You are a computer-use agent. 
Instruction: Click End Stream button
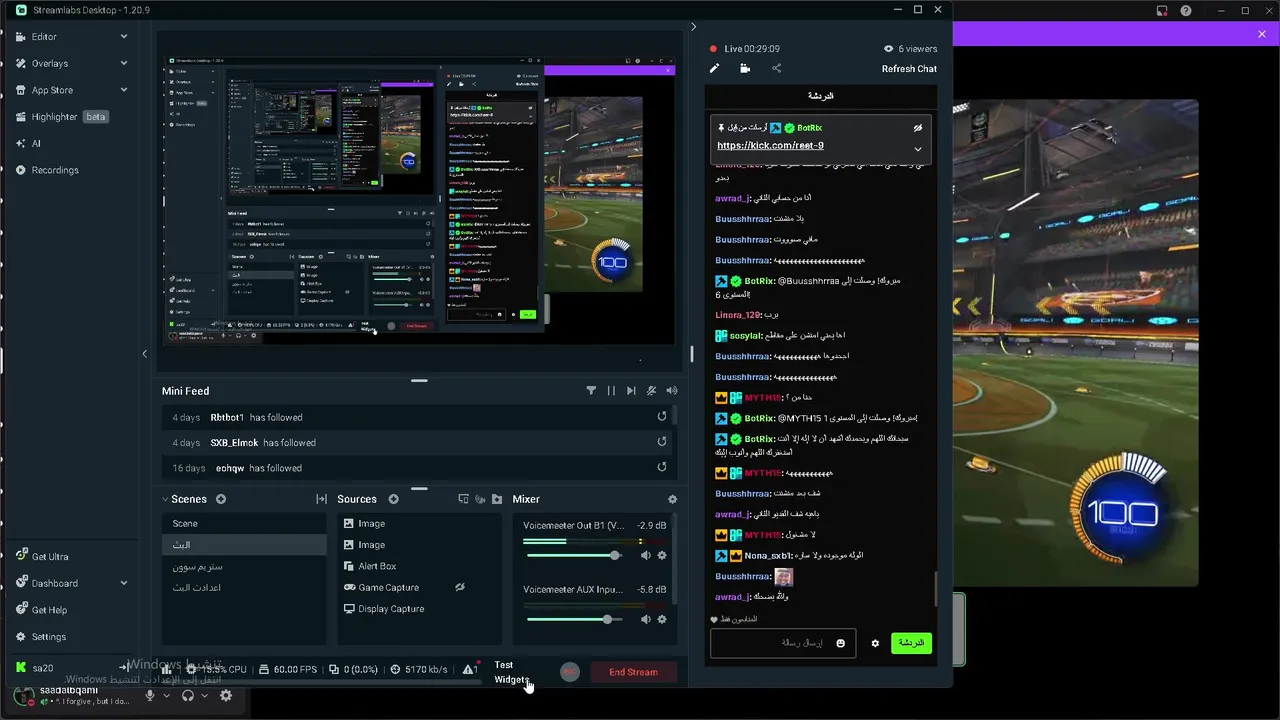(633, 672)
